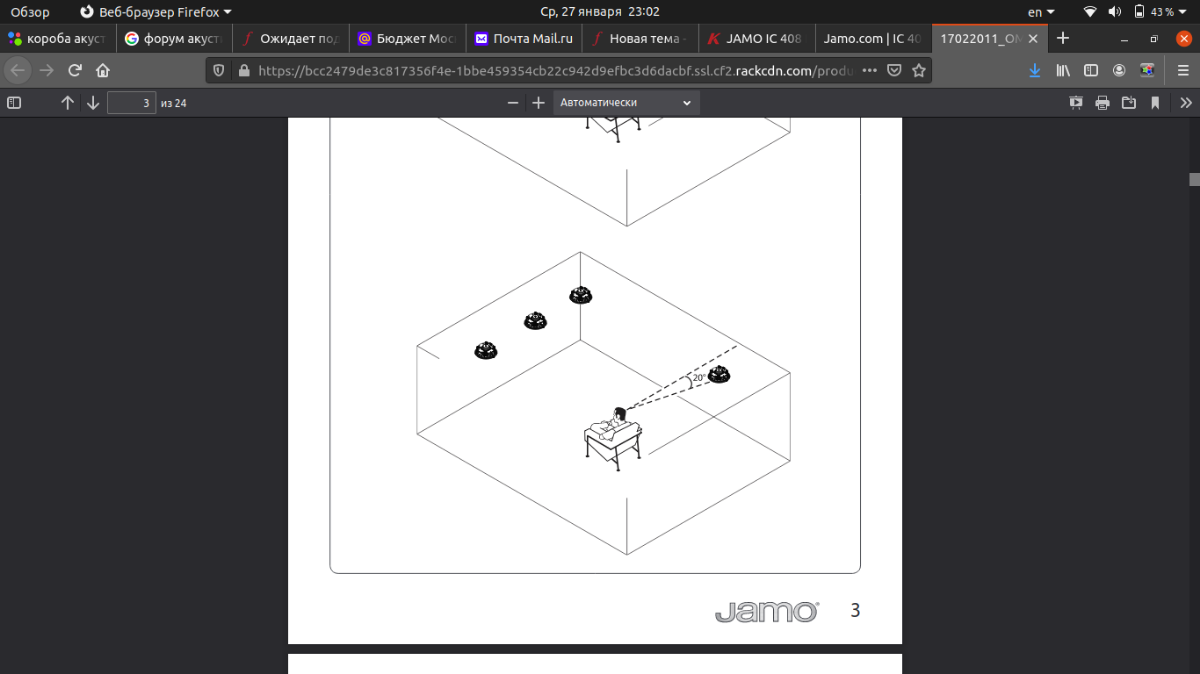
Task: Click the page number input field
Action: pyautogui.click(x=131, y=103)
